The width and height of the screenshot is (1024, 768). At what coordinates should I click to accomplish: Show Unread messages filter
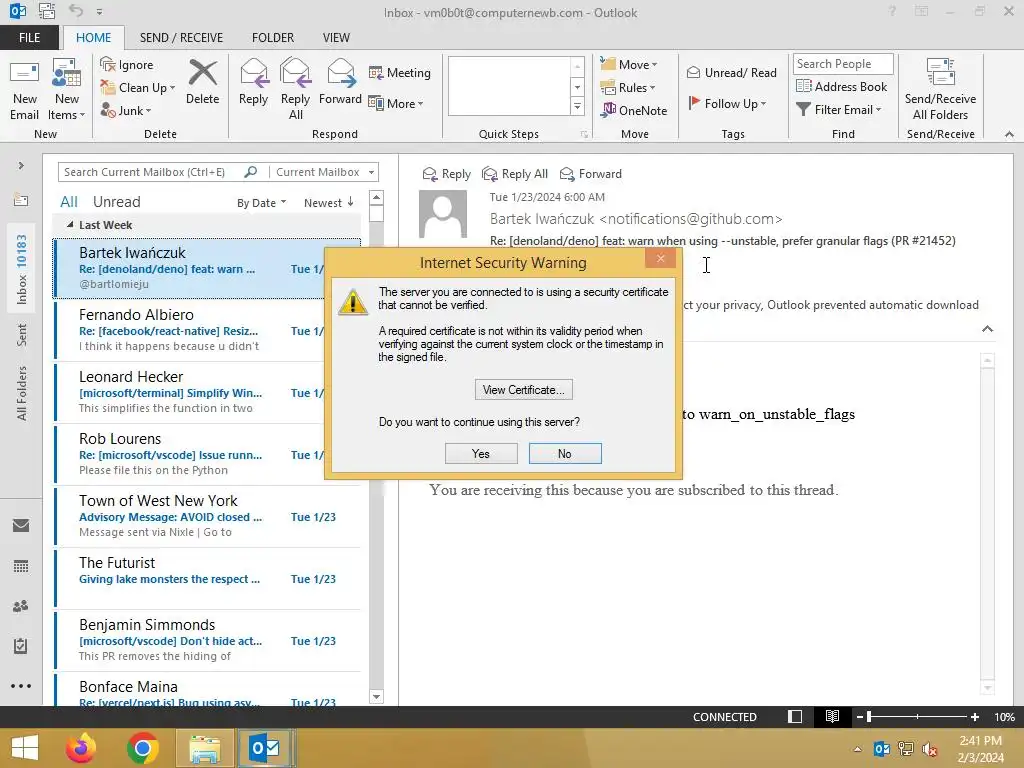click(x=116, y=202)
